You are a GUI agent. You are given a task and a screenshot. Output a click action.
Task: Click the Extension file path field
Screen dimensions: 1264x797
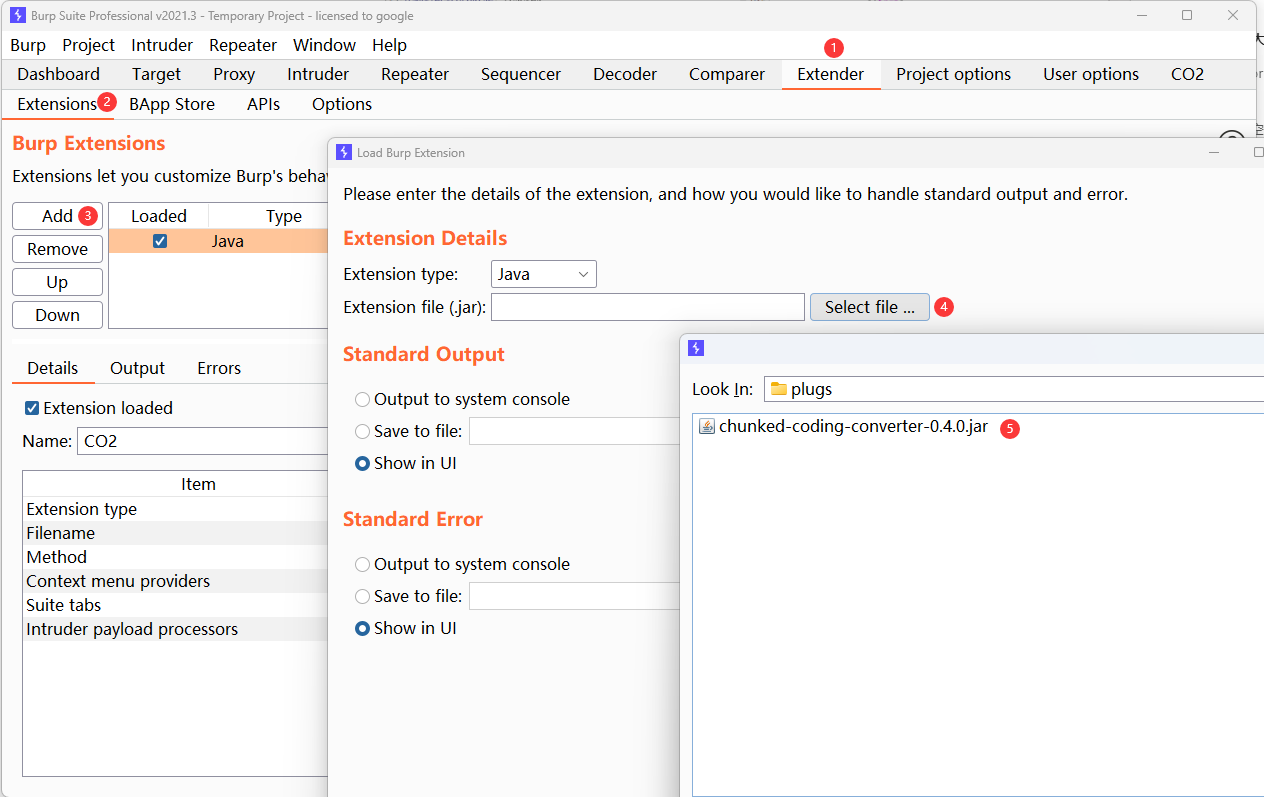pos(647,307)
